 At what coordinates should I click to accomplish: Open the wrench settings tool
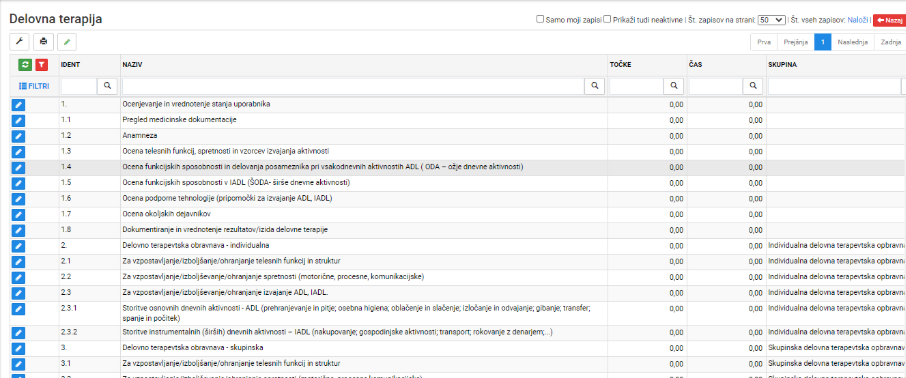[19, 42]
